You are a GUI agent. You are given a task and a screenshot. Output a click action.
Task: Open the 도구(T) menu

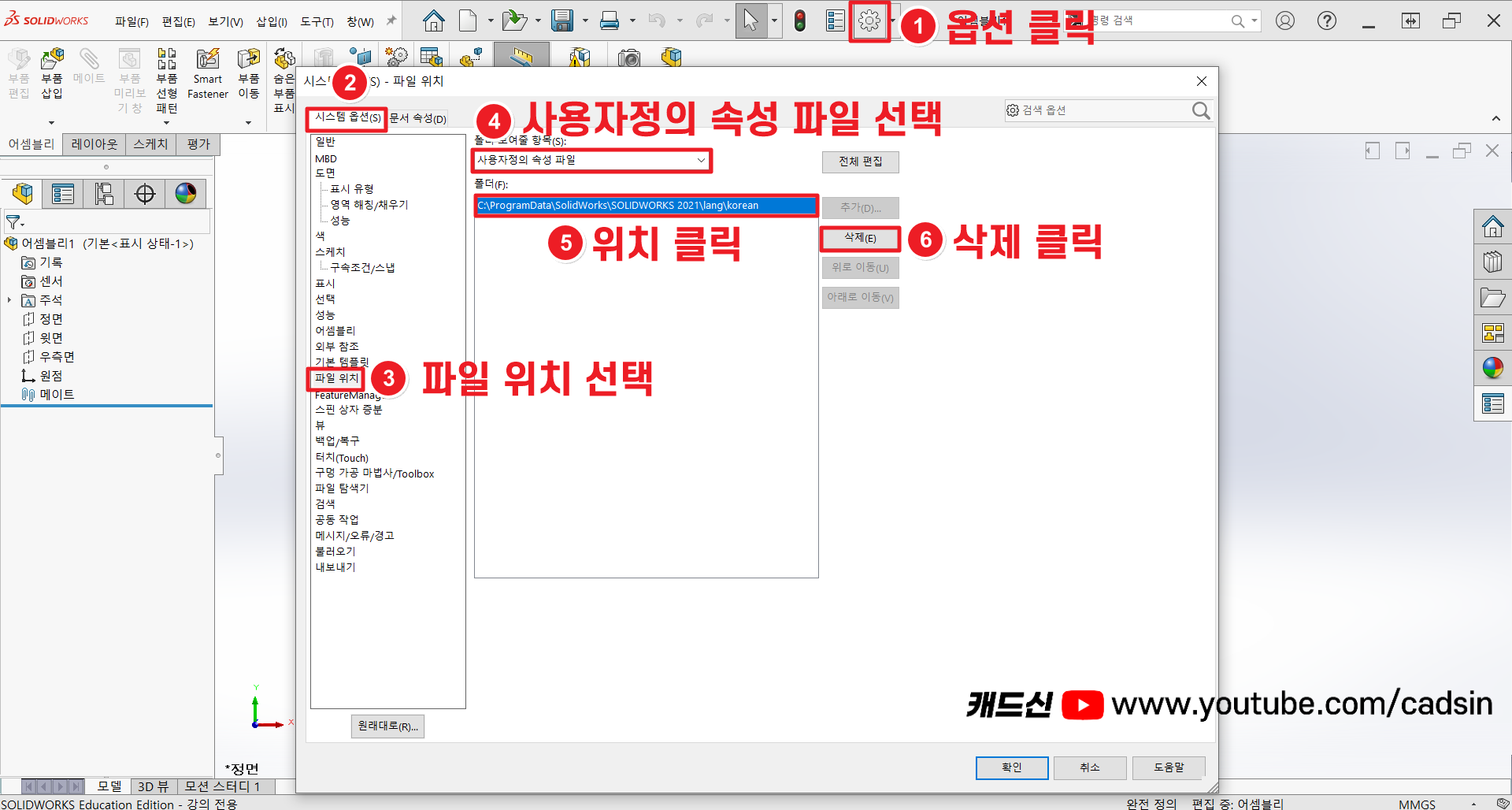pos(317,22)
